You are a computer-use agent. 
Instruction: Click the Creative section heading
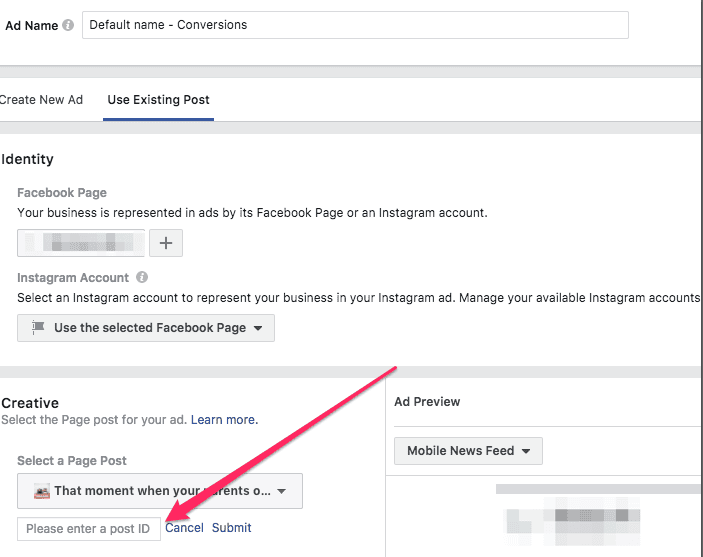[30, 403]
